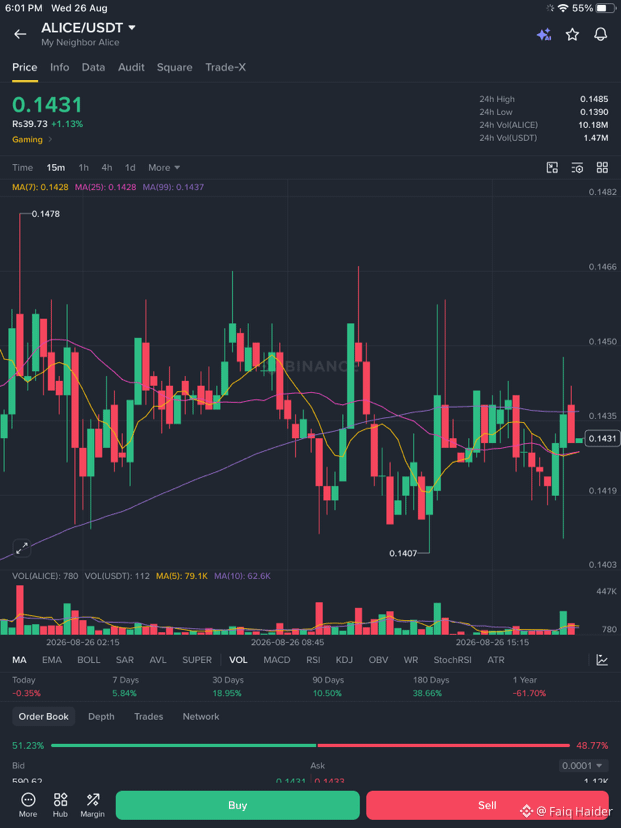The height and width of the screenshot is (828, 621).
Task: Toggle the StochRSI sub-indicator
Action: [453, 660]
